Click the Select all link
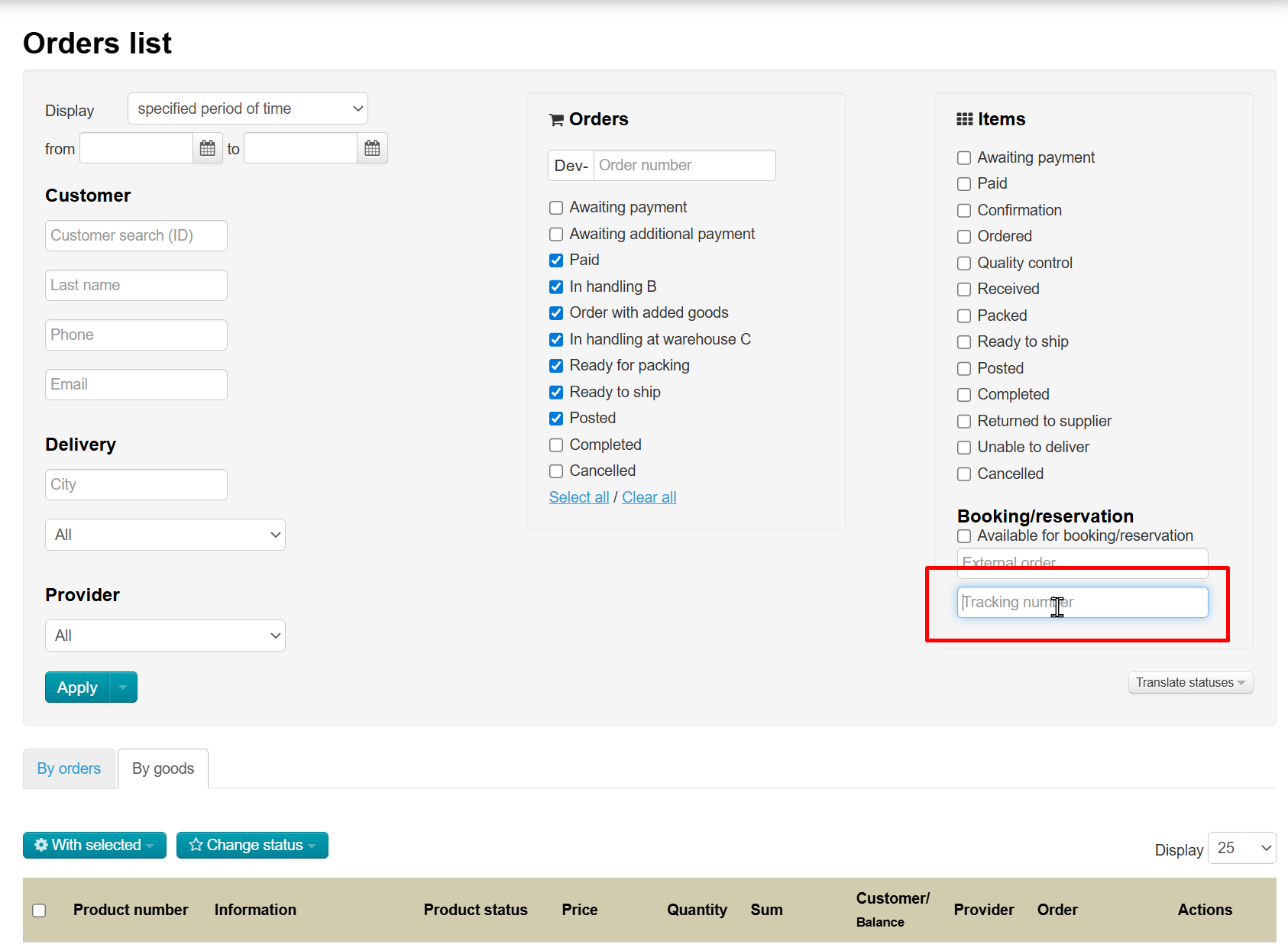 578,497
